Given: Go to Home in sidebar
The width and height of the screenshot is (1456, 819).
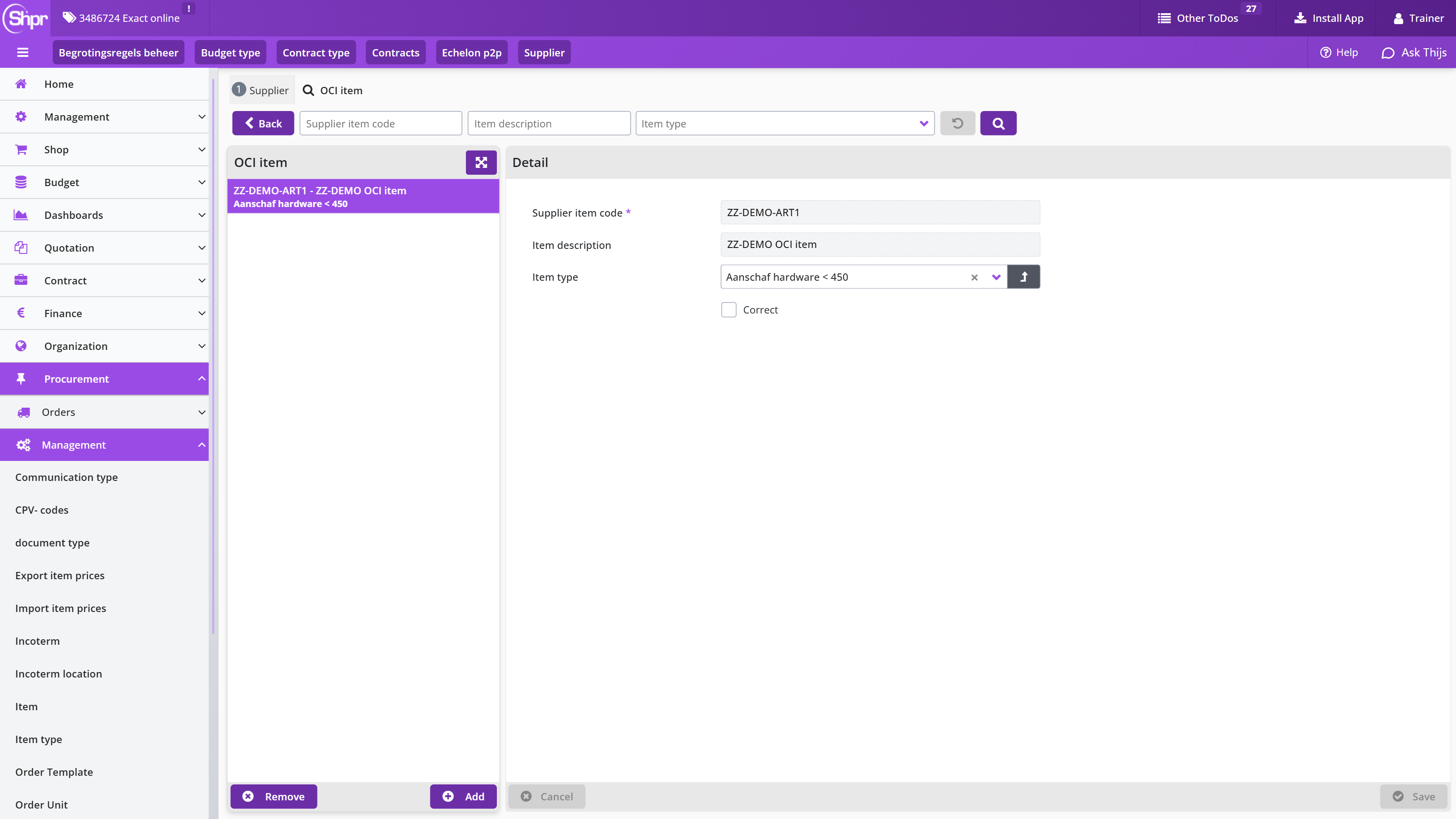Looking at the screenshot, I should (105, 84).
